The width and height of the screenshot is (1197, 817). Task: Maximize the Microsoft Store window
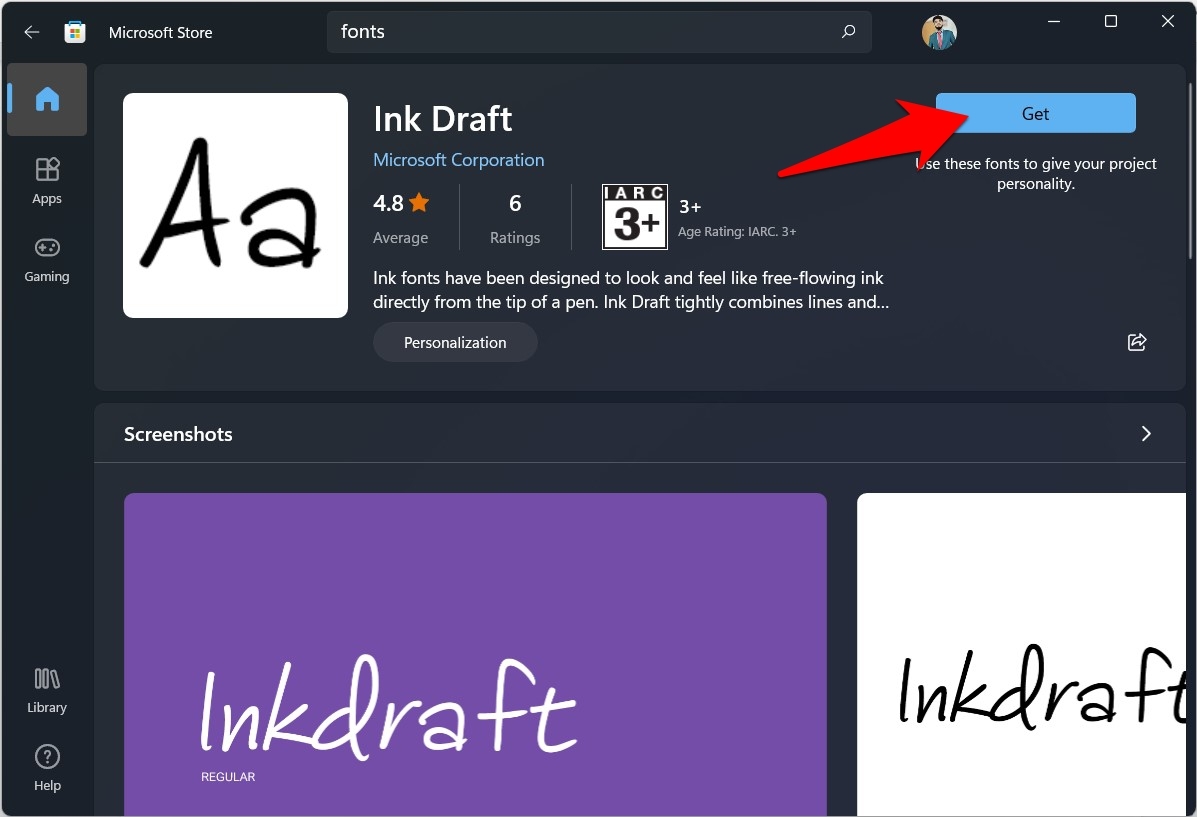pyautogui.click(x=1111, y=21)
